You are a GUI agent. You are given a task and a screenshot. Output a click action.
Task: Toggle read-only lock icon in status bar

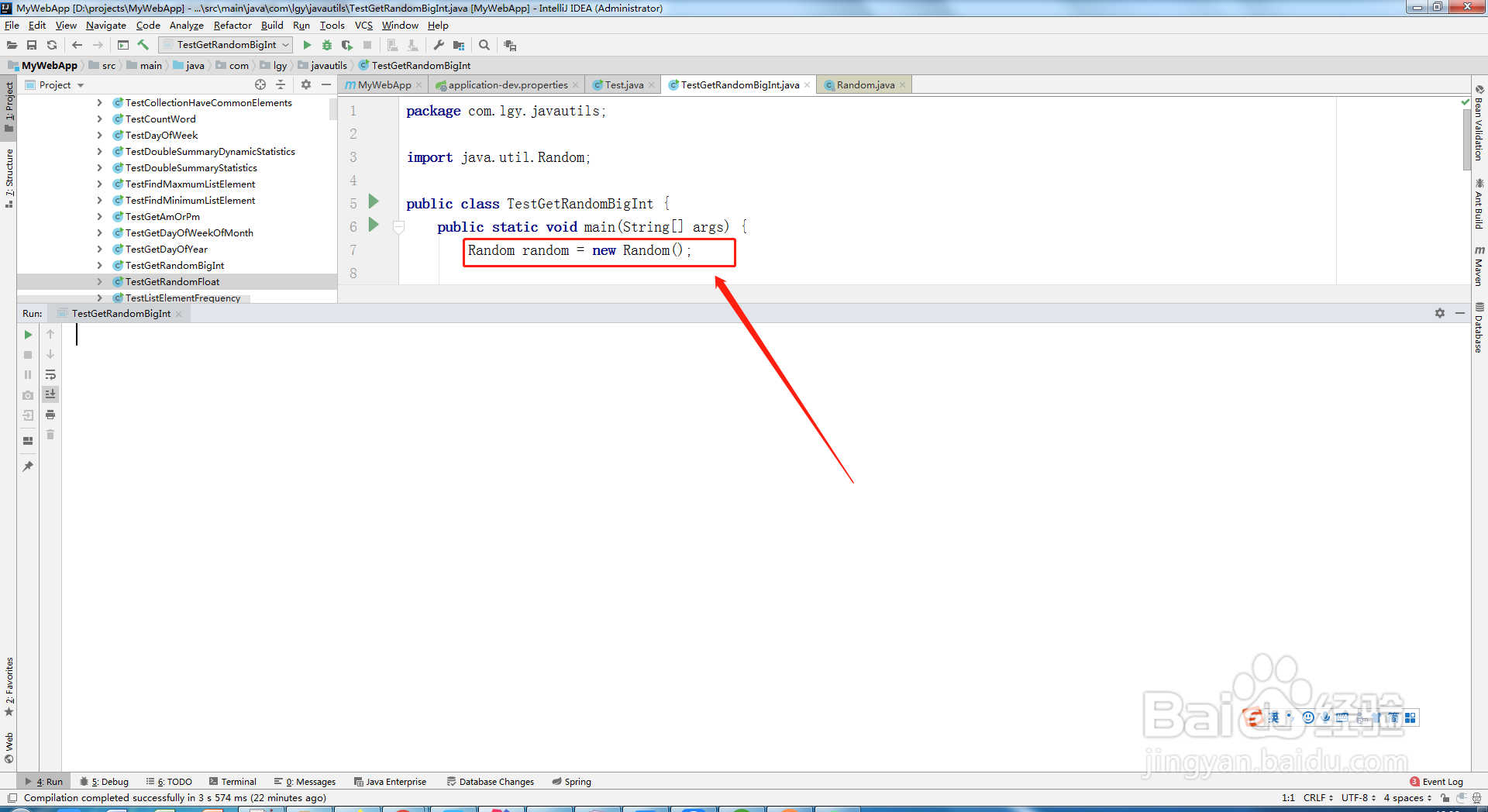(x=1445, y=798)
